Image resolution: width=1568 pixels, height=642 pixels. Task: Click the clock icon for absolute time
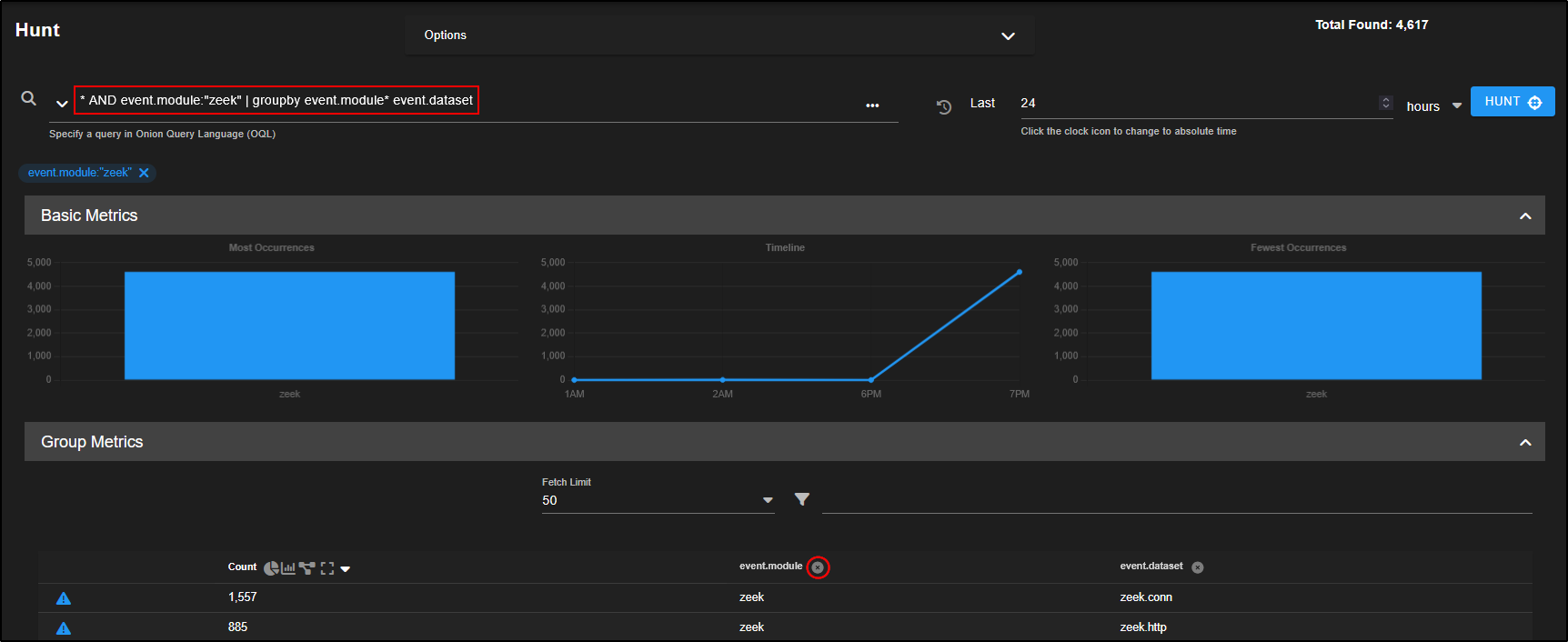(x=944, y=106)
